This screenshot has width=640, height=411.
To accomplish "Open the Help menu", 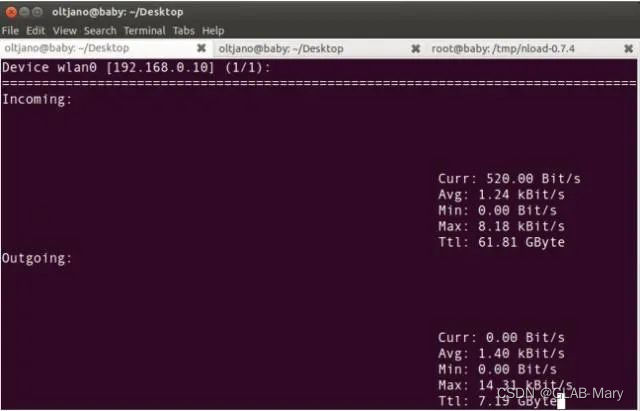I will click(213, 31).
